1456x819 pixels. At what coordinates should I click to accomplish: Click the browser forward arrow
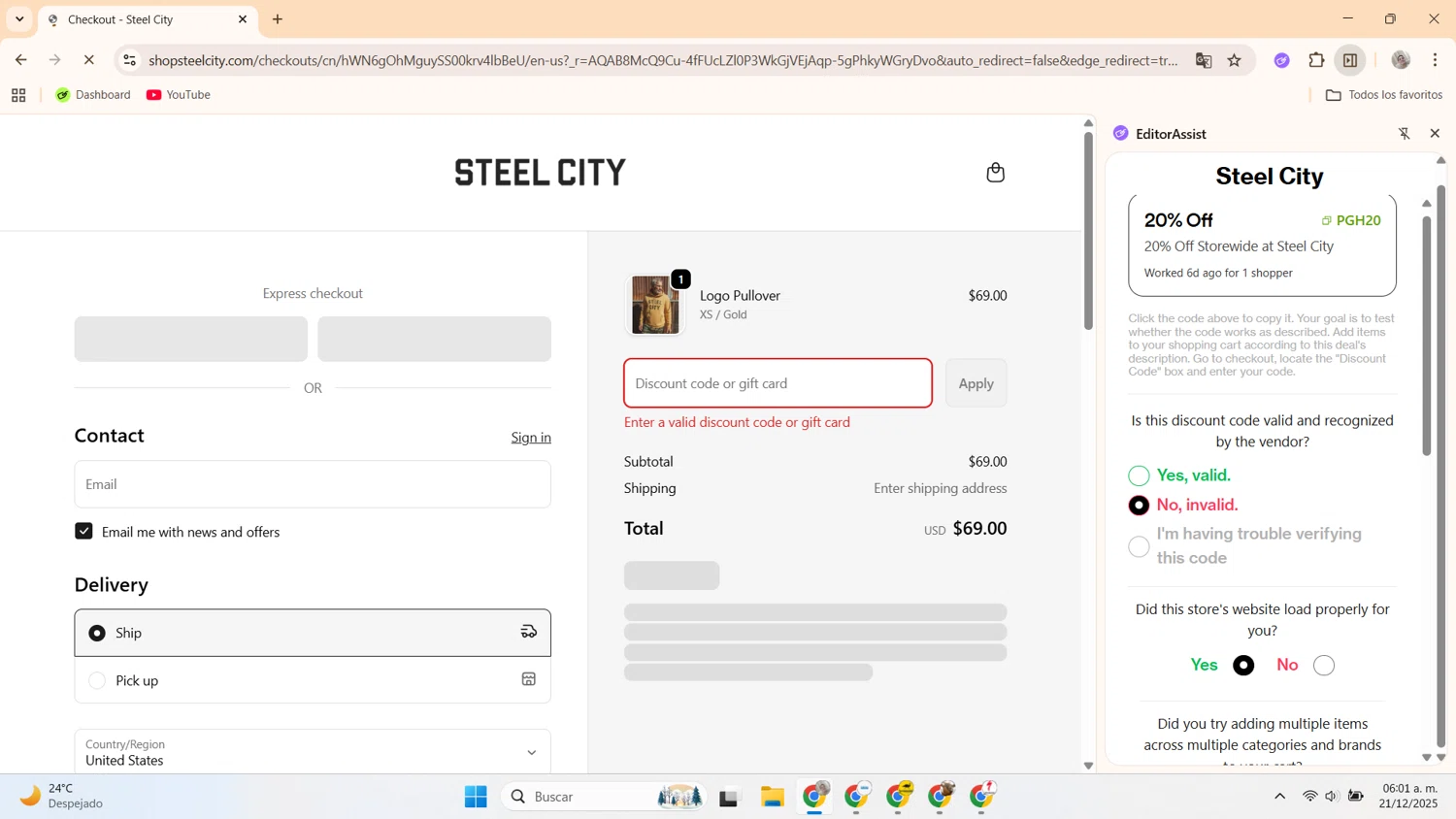[55, 60]
